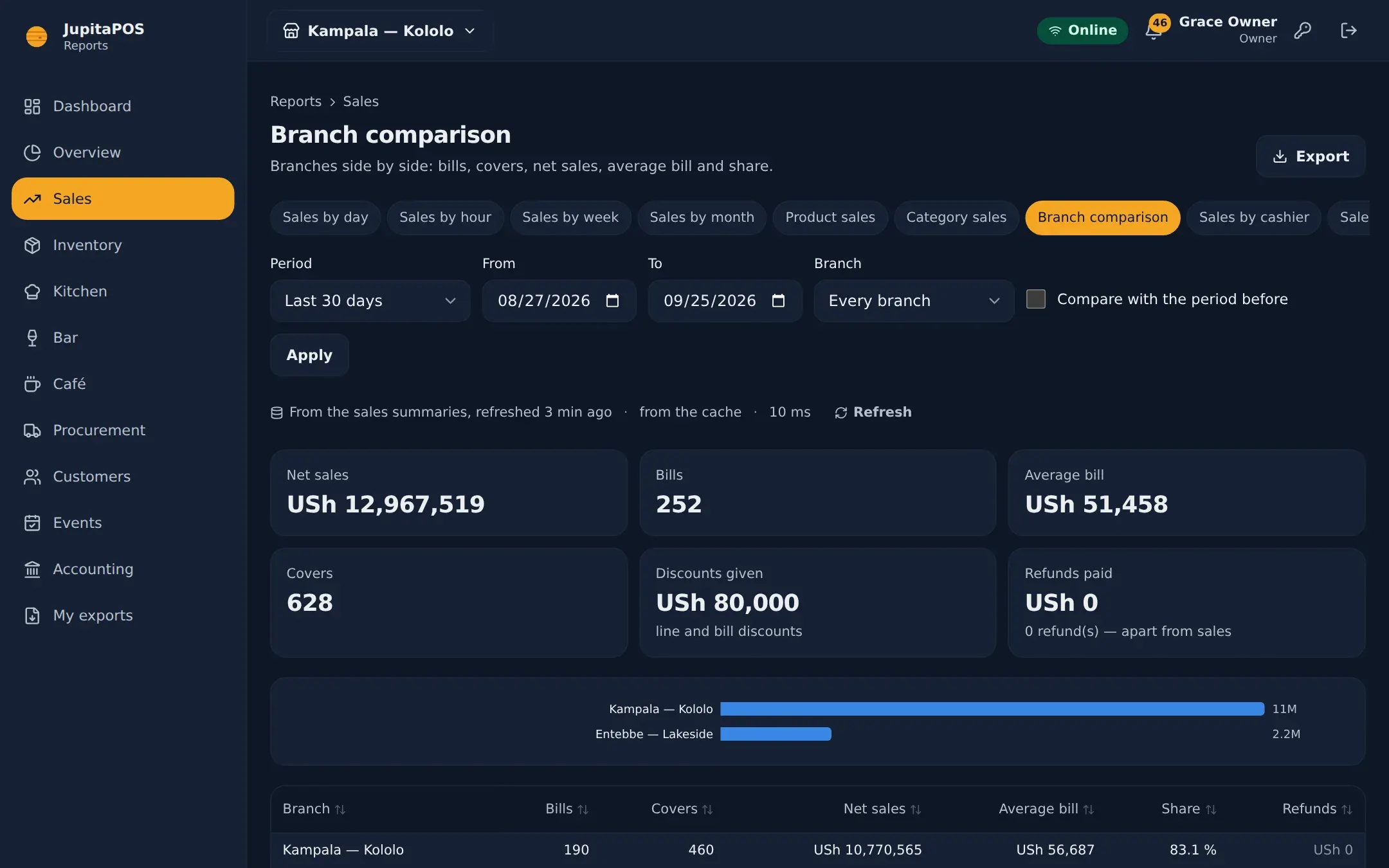Sort table by Share column
The width and height of the screenshot is (1389, 868).
(x=1188, y=809)
